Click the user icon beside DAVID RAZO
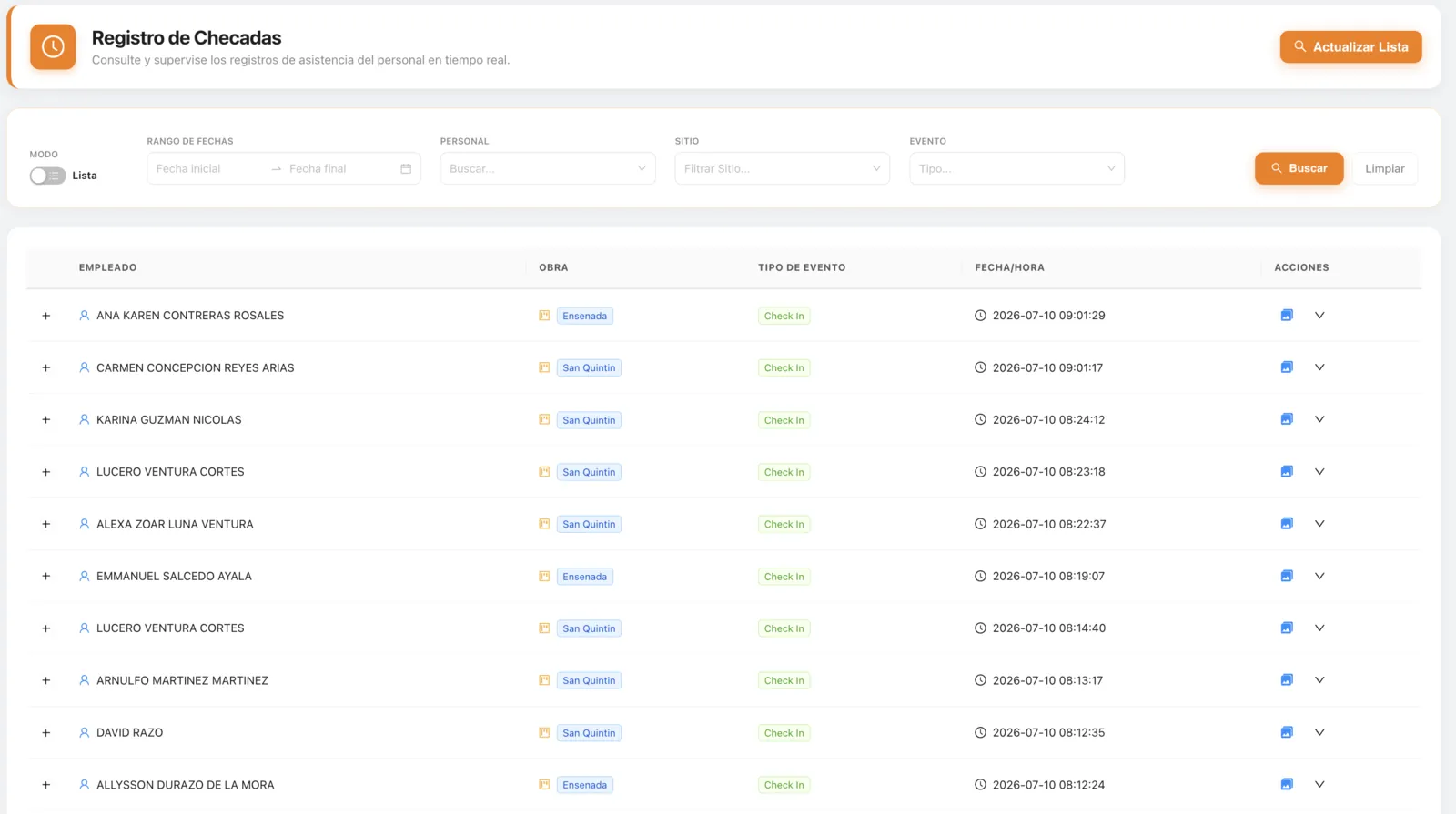 (85, 732)
